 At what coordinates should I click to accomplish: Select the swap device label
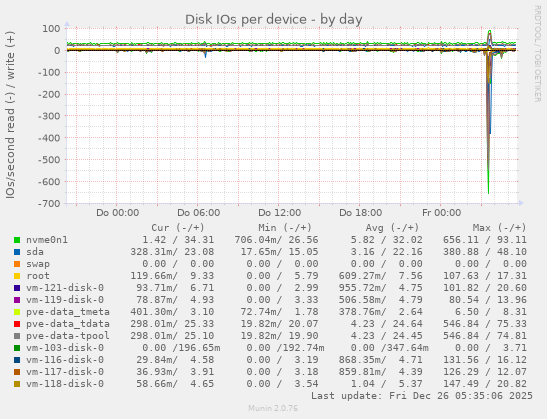tap(38, 264)
